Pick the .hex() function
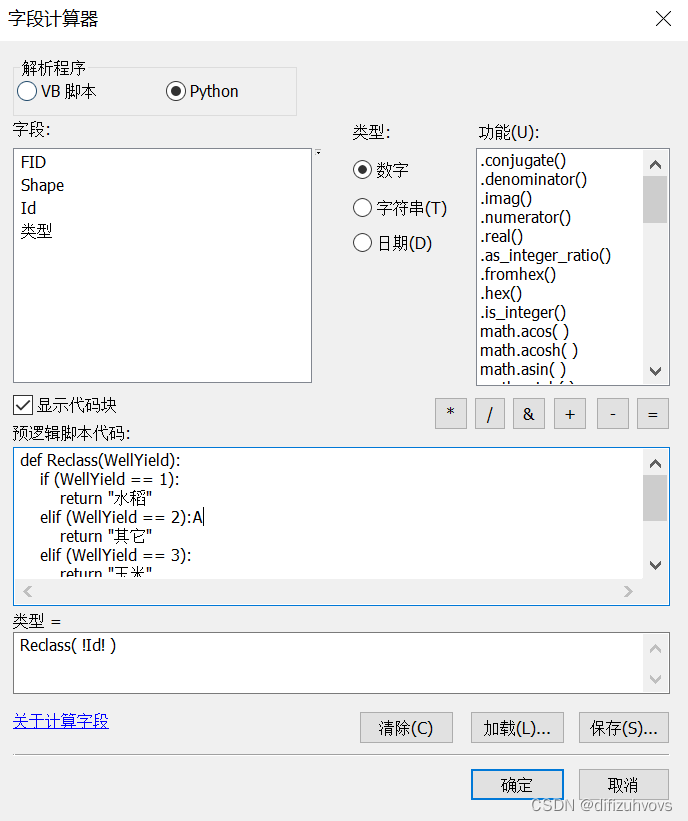This screenshot has width=688, height=821. pos(501,293)
